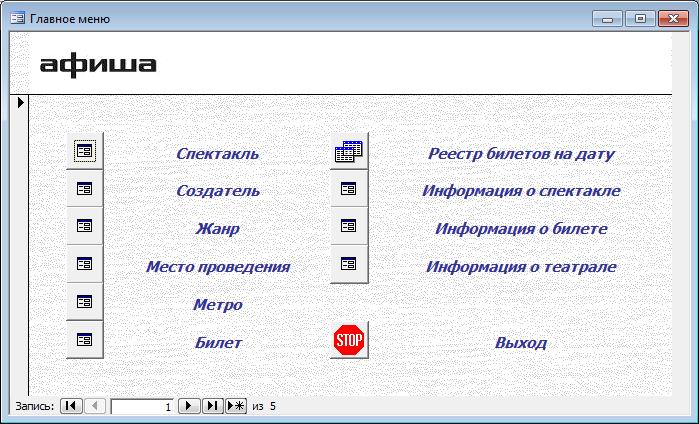699x424 pixels.
Task: Click the Выход label
Action: (521, 343)
